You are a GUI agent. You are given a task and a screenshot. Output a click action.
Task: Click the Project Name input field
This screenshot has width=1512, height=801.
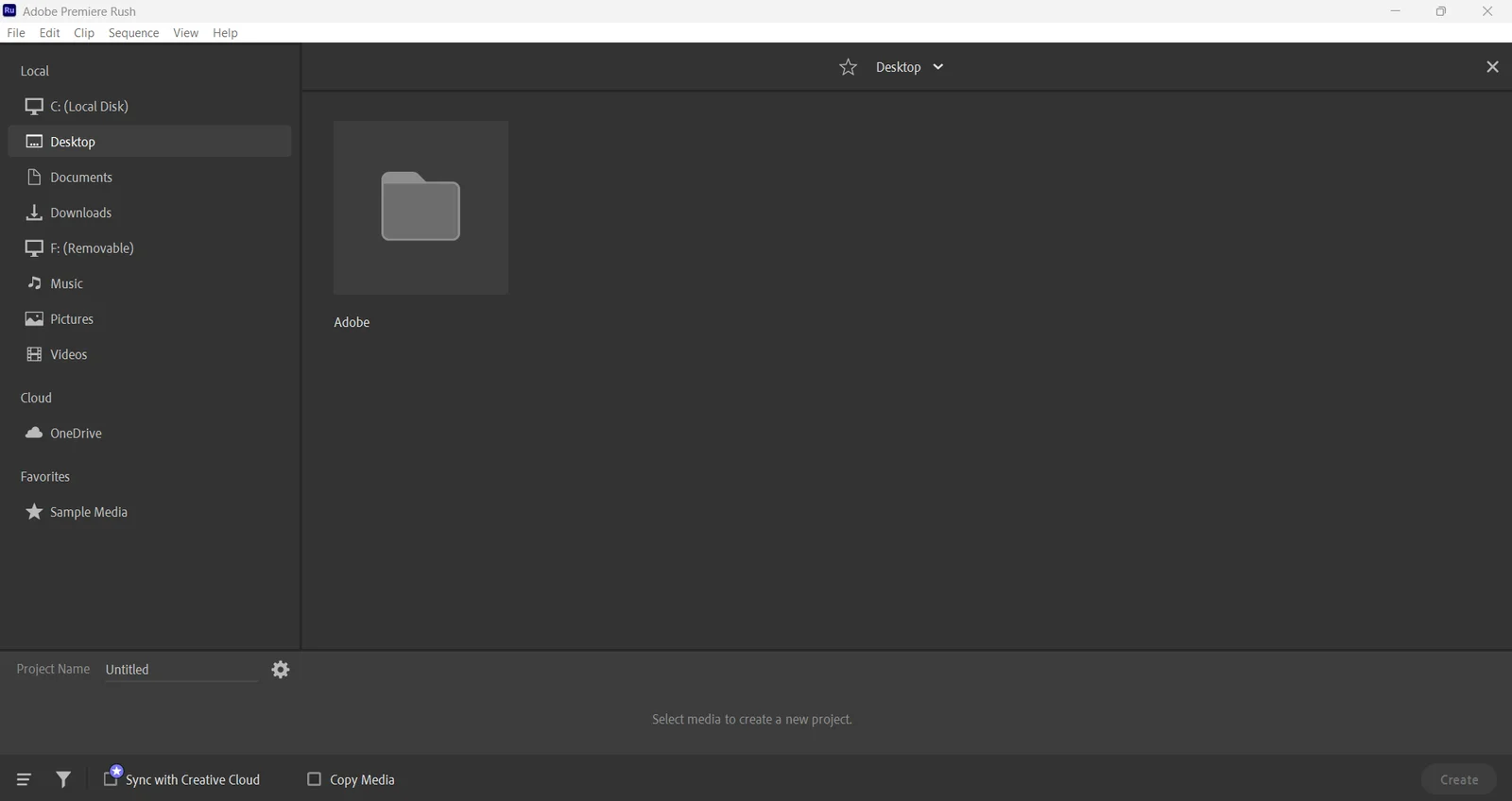click(180, 670)
